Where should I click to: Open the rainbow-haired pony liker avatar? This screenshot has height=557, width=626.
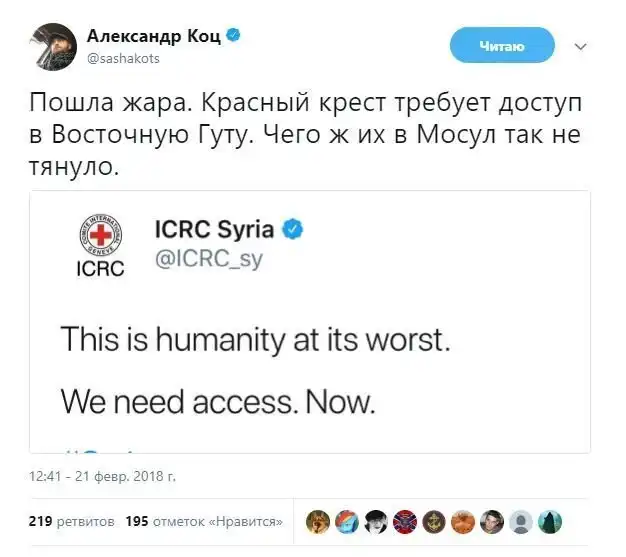click(x=347, y=522)
